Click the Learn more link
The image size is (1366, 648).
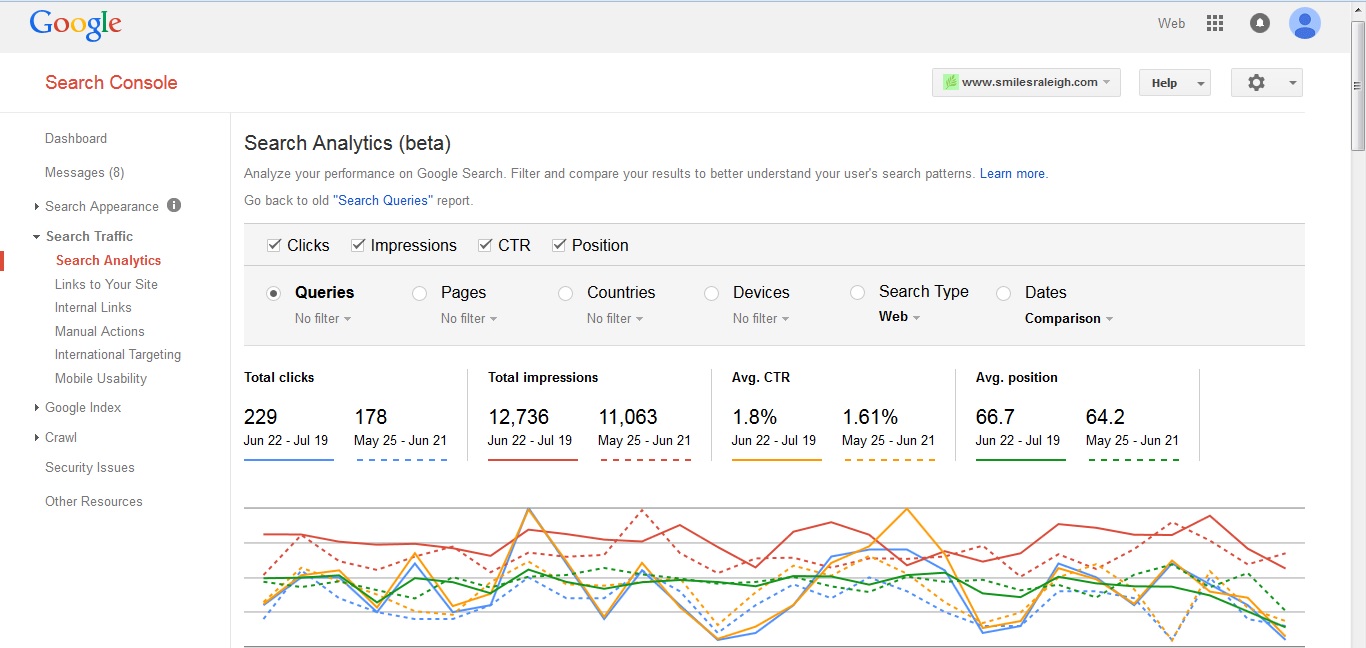pyautogui.click(x=1012, y=173)
